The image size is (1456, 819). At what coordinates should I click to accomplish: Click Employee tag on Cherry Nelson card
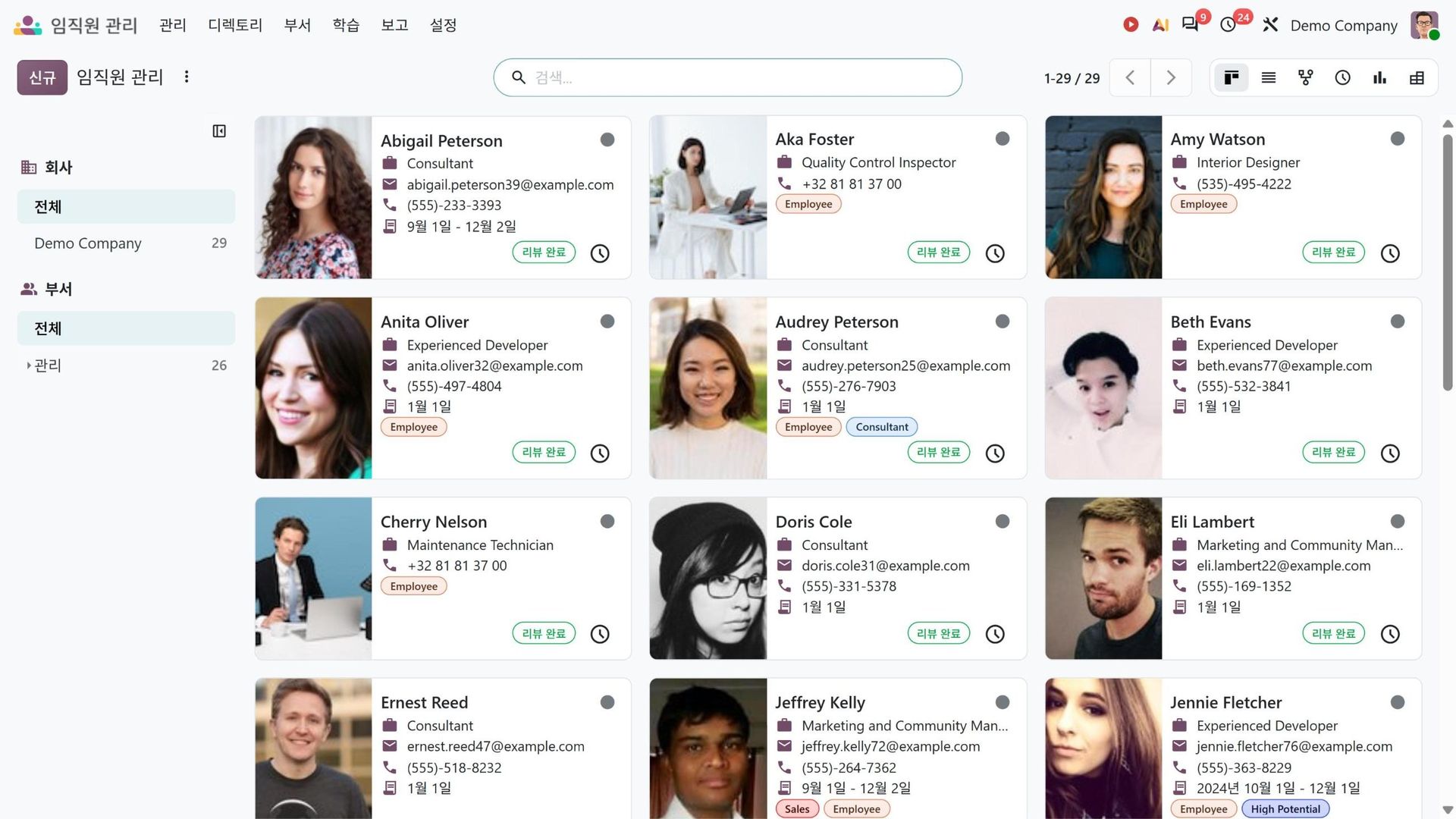click(414, 586)
